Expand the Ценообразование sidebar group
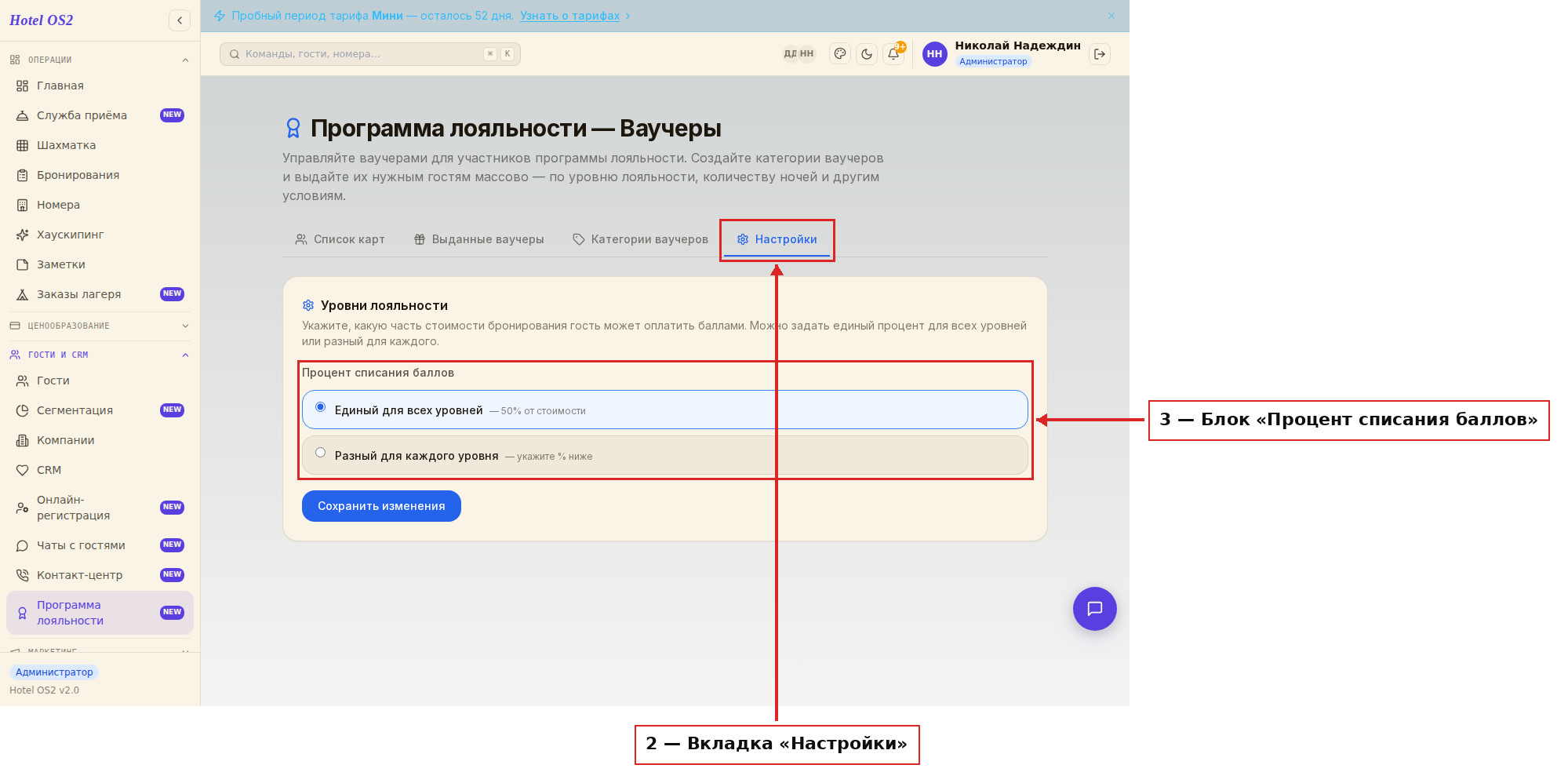Screen dimensions: 1568x783 tap(100, 326)
